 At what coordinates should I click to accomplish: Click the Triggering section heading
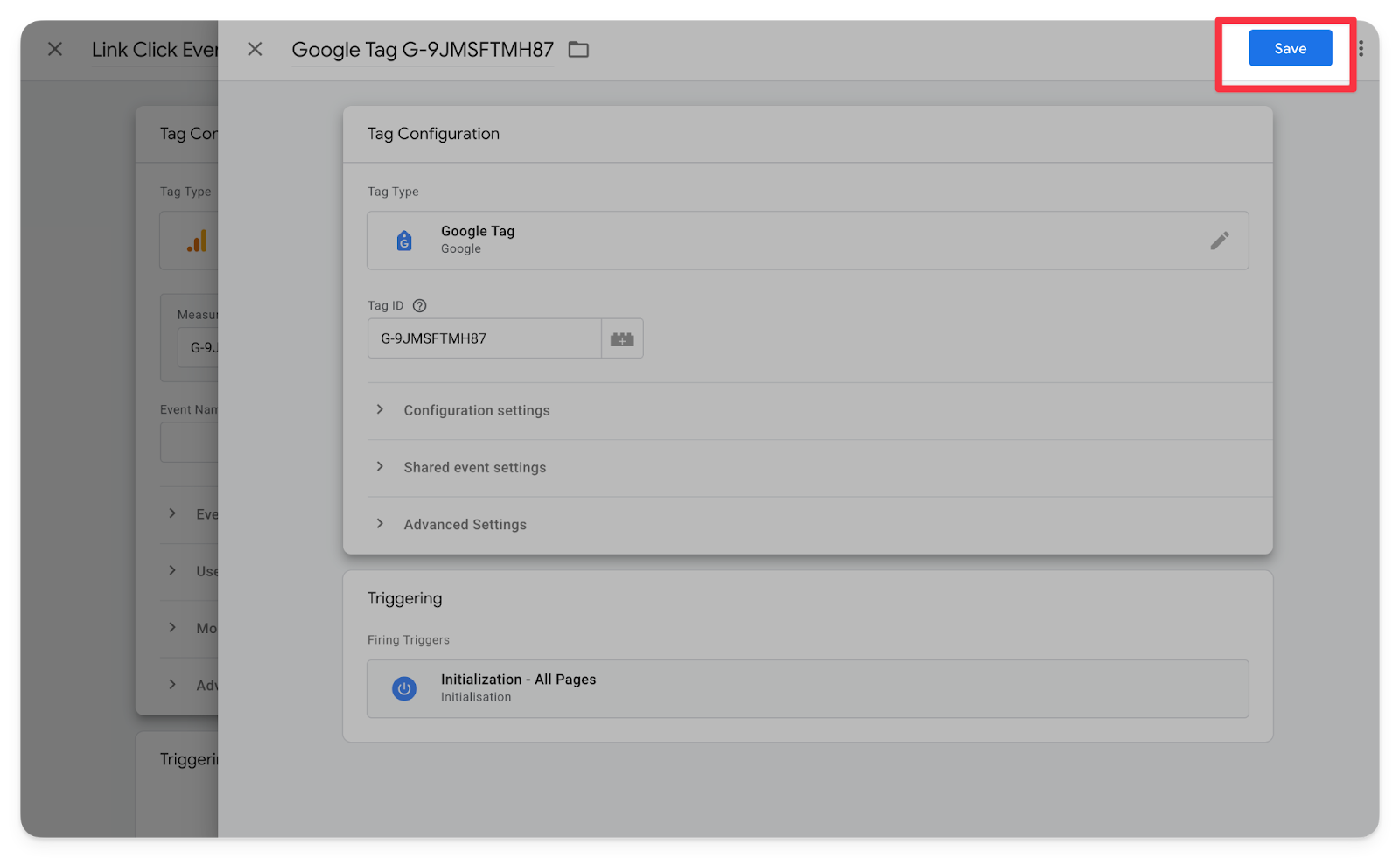click(x=404, y=598)
